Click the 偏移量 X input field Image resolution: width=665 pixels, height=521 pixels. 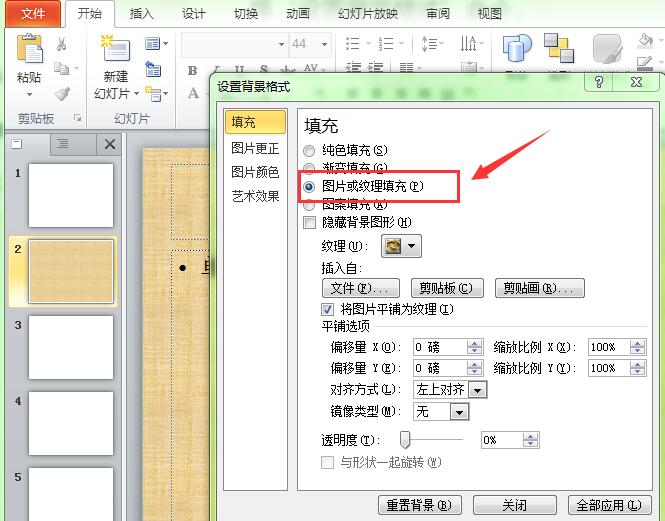pos(440,347)
